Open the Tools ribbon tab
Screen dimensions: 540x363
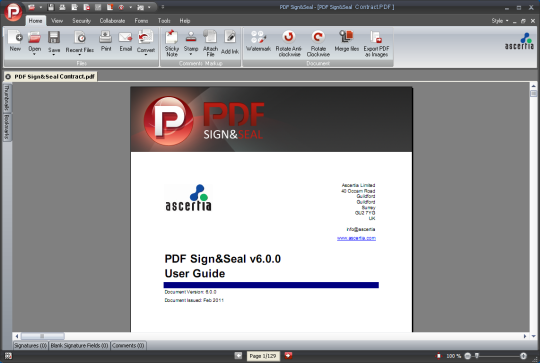click(164, 21)
